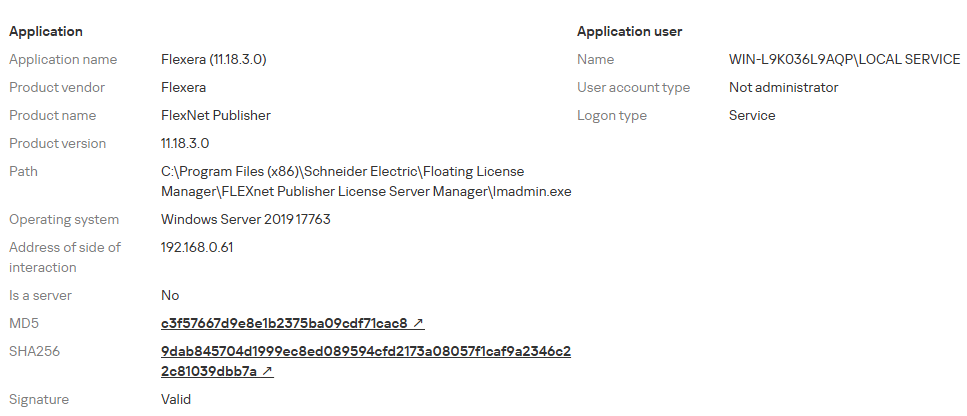Click the Signature value Valid

click(x=176, y=400)
